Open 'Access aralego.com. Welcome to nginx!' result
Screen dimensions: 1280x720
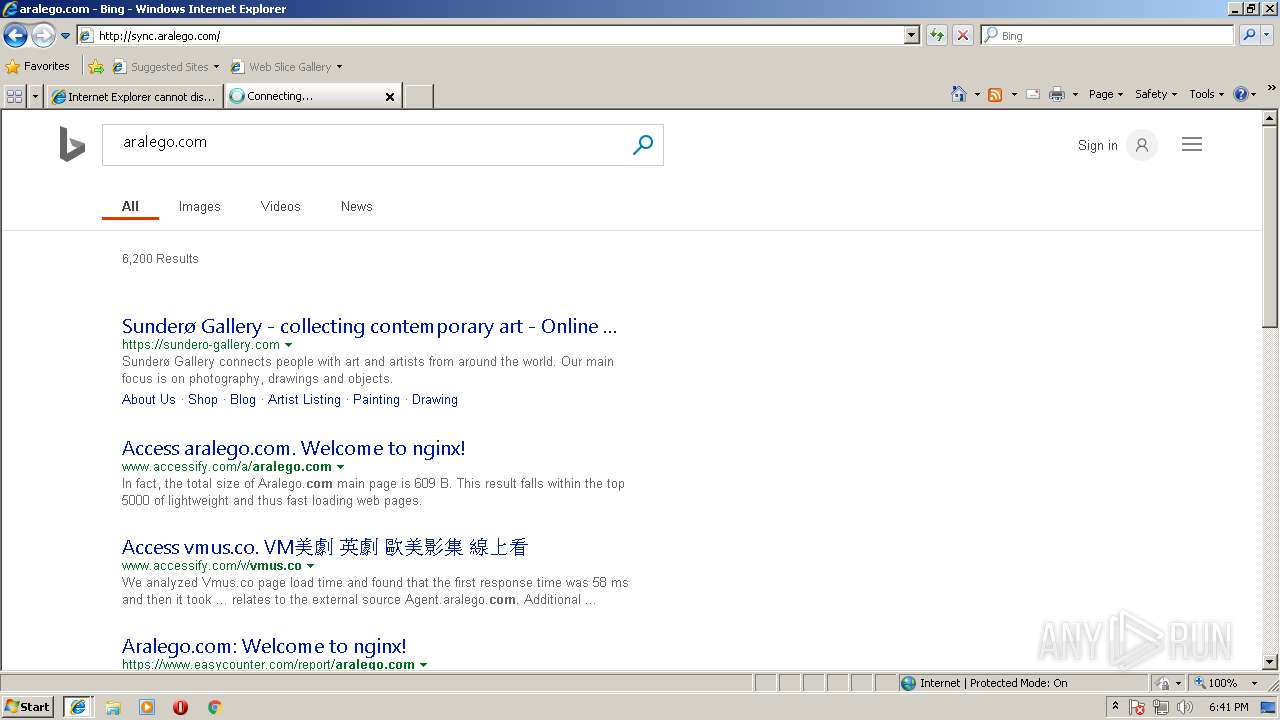click(x=294, y=448)
